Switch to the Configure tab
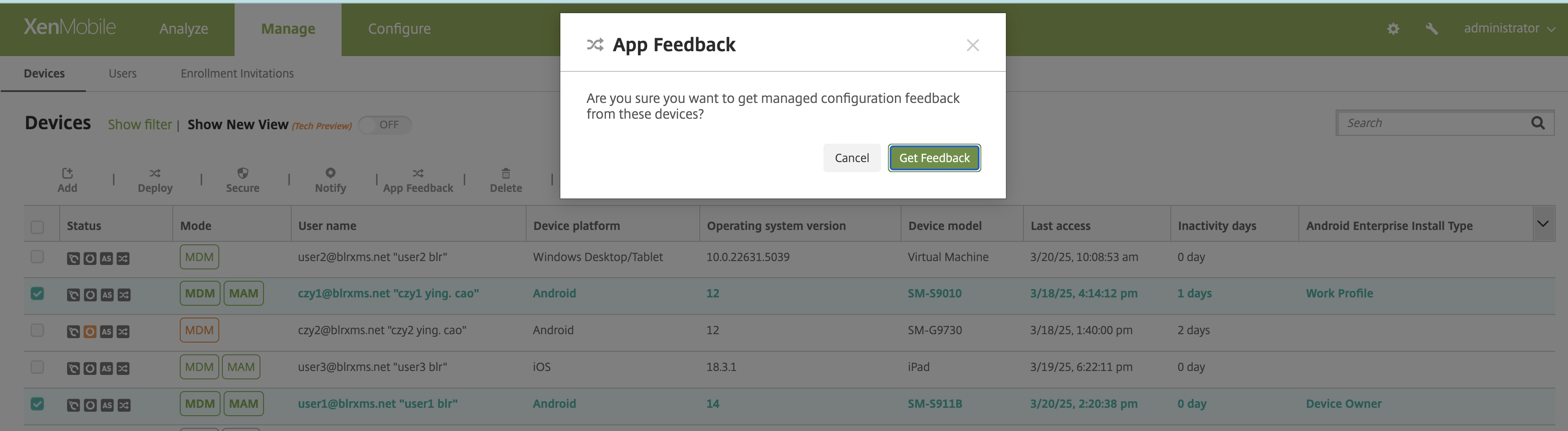 click(x=399, y=28)
